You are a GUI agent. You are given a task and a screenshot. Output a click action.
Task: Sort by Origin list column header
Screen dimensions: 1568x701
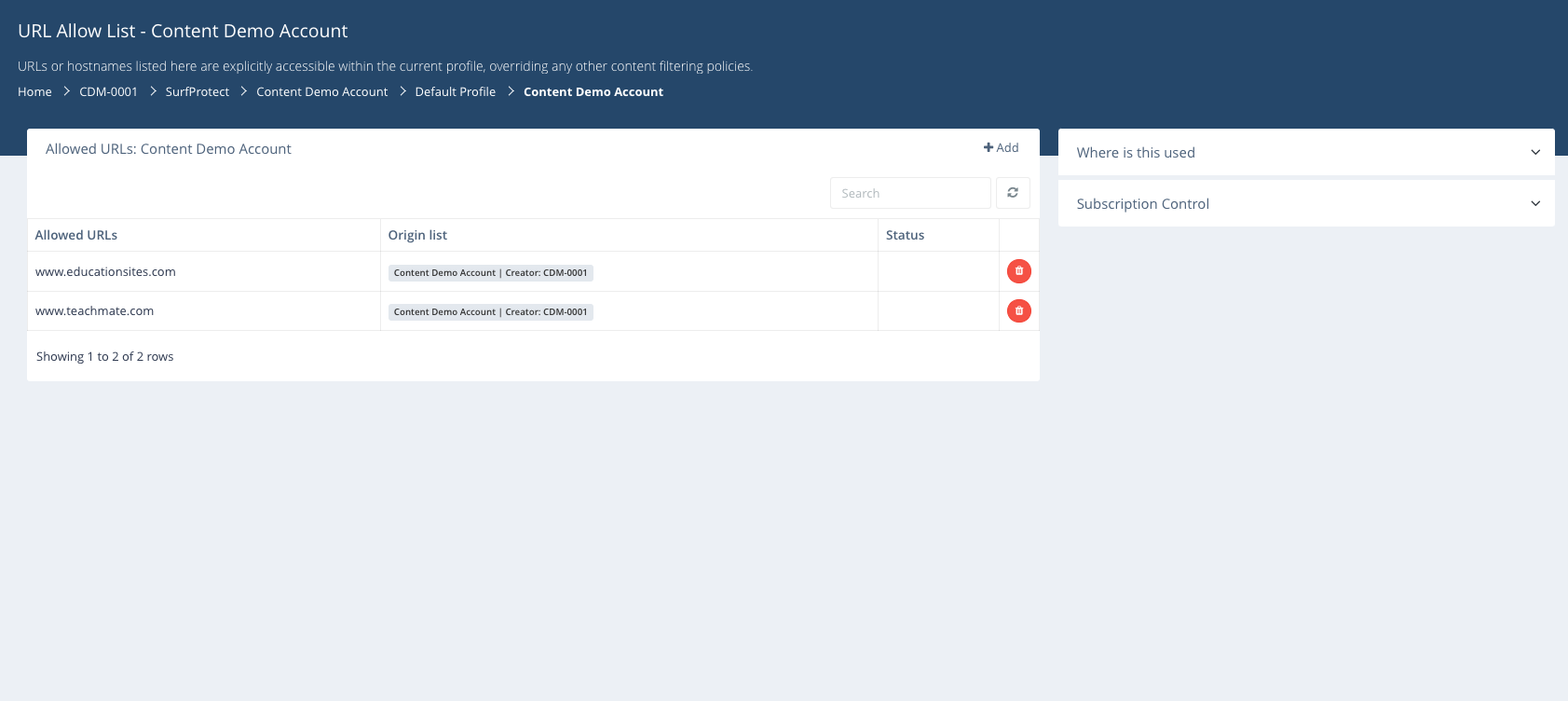(x=417, y=235)
